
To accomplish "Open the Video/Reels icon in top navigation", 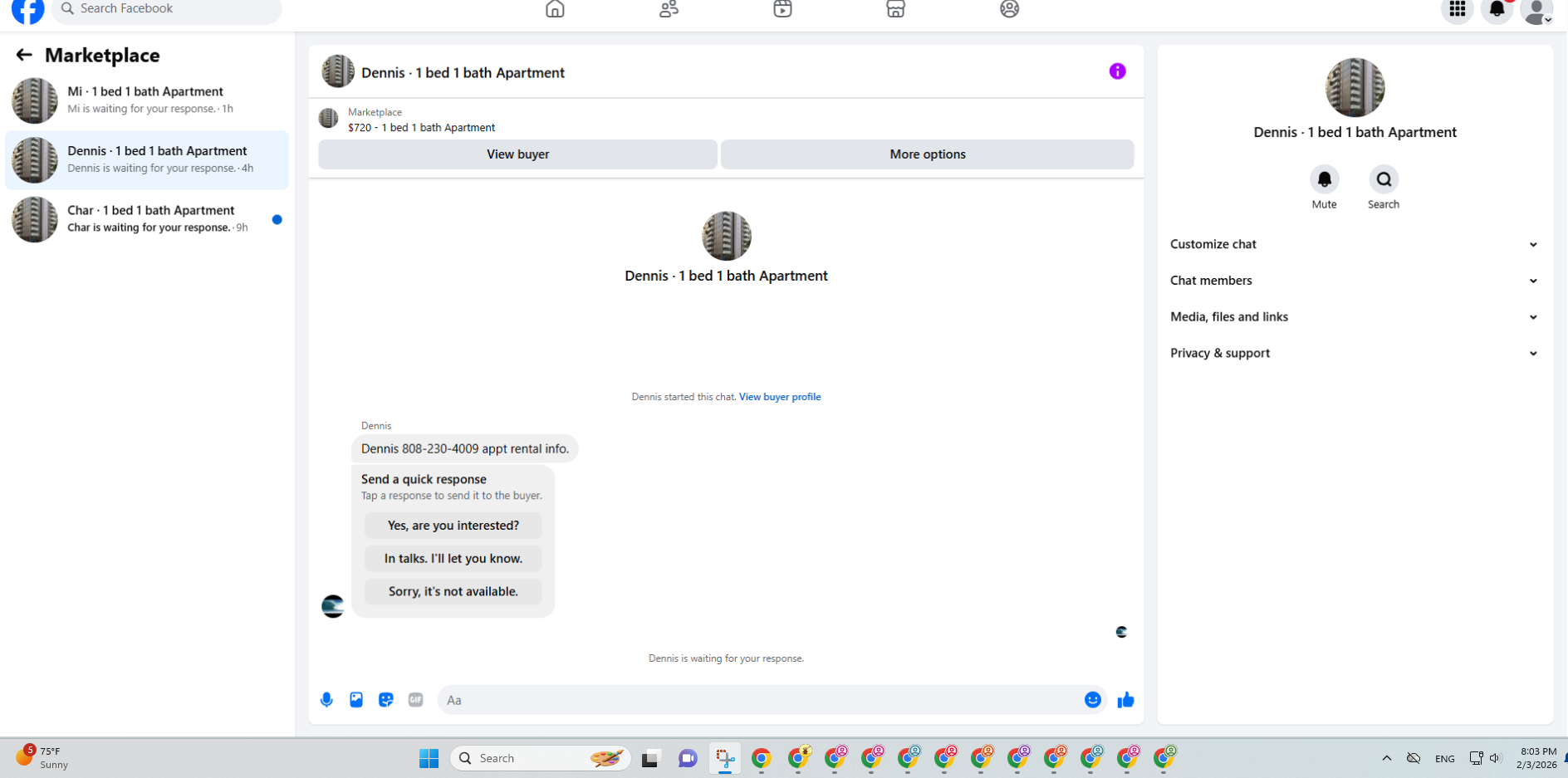I will point(782,9).
